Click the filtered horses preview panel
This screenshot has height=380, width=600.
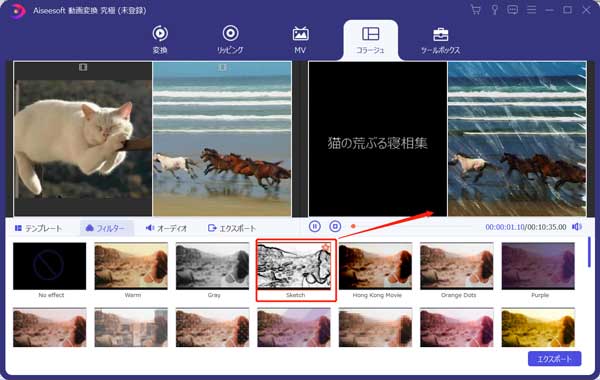click(517, 139)
